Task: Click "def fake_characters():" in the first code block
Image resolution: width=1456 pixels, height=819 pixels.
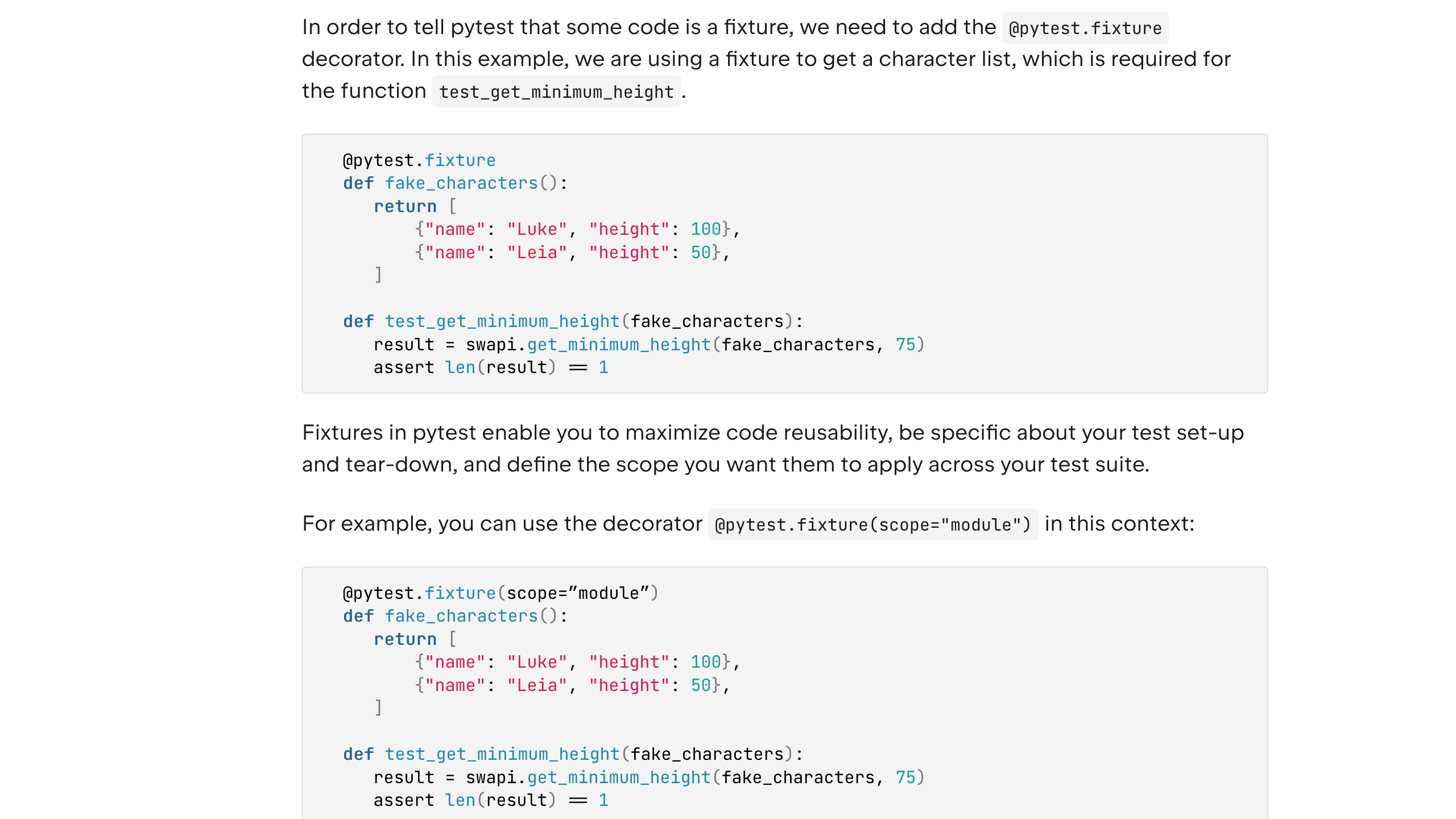Action: [x=455, y=183]
